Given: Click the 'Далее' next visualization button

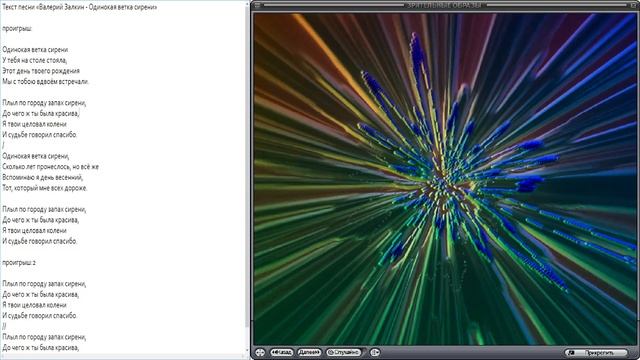Looking at the screenshot, I should coord(309,352).
